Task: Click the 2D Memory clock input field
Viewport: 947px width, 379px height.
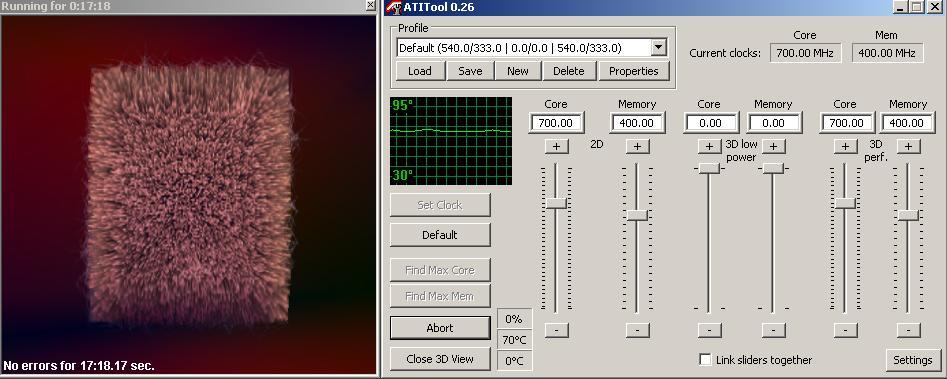Action: (637, 123)
